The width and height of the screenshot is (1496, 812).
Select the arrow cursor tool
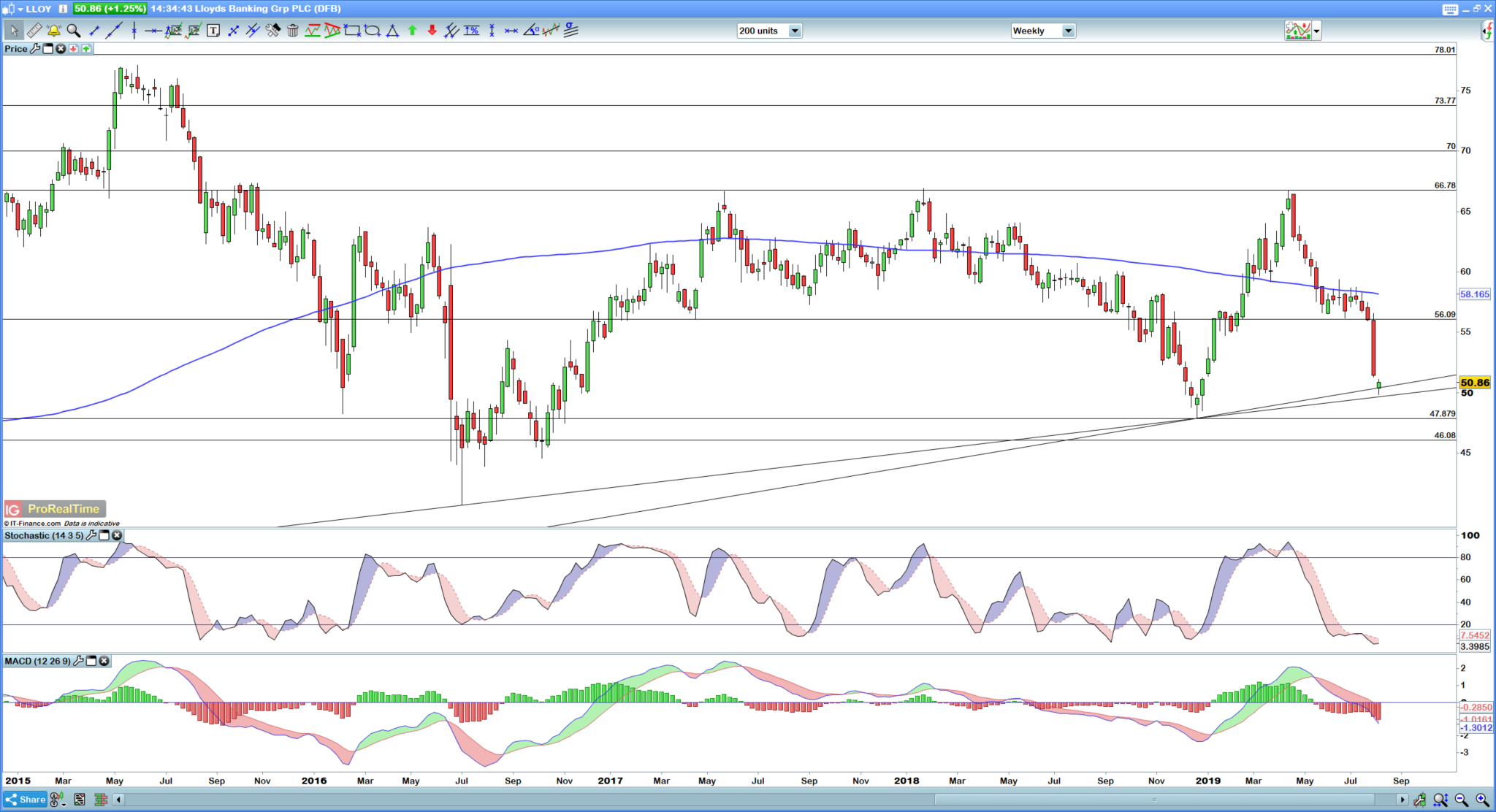(x=13, y=31)
